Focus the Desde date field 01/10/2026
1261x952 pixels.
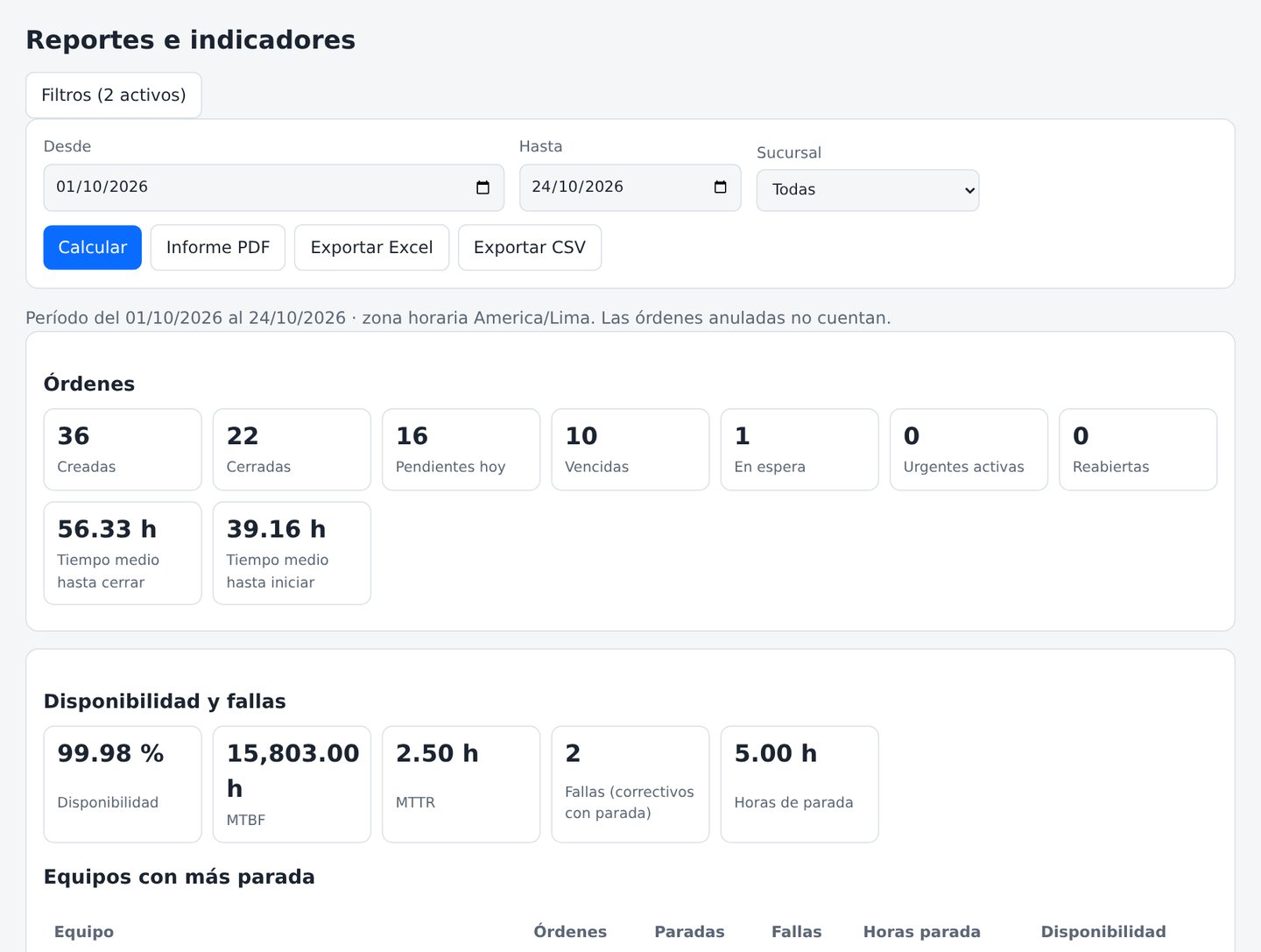point(274,187)
